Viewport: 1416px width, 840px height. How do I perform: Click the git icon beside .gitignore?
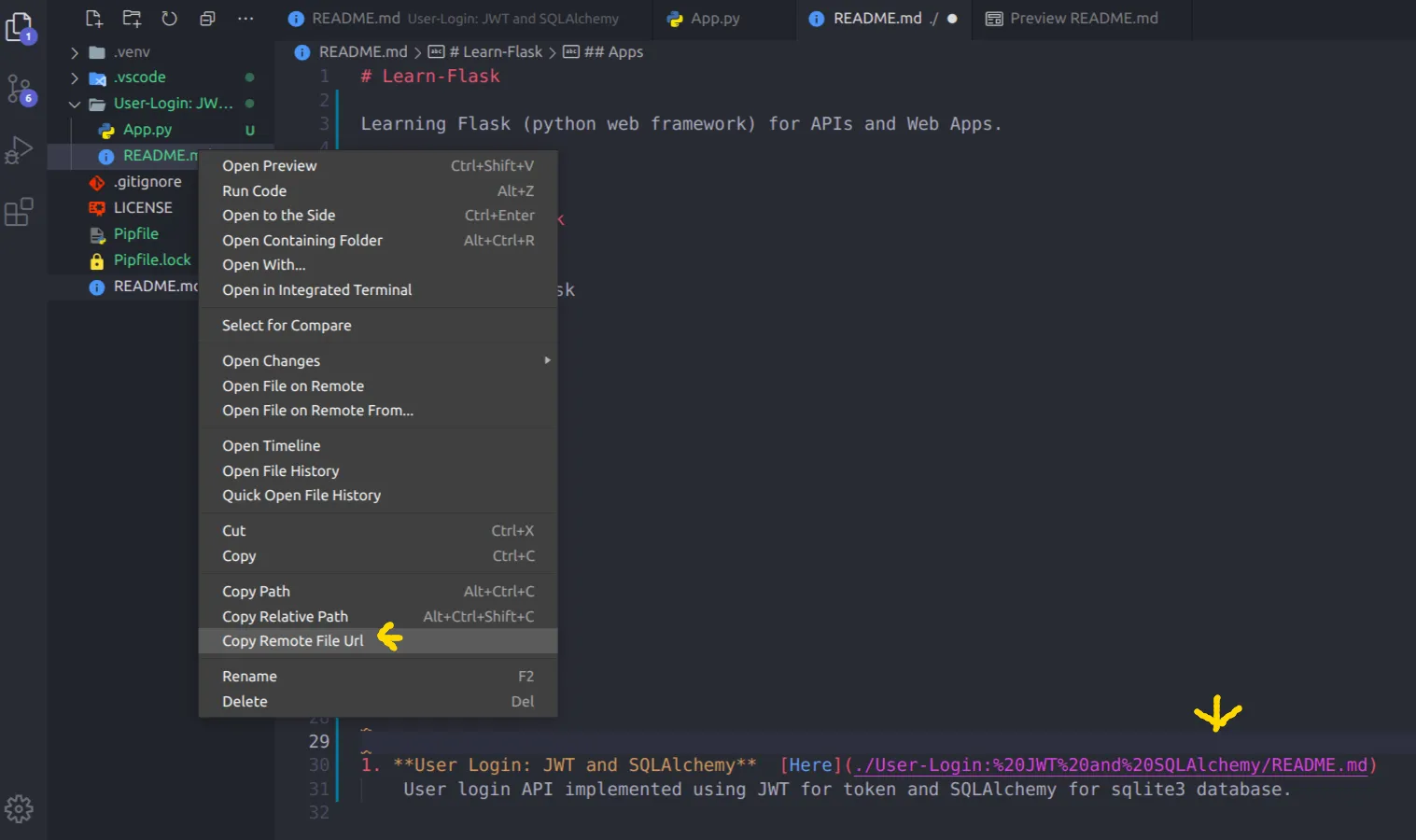(96, 183)
